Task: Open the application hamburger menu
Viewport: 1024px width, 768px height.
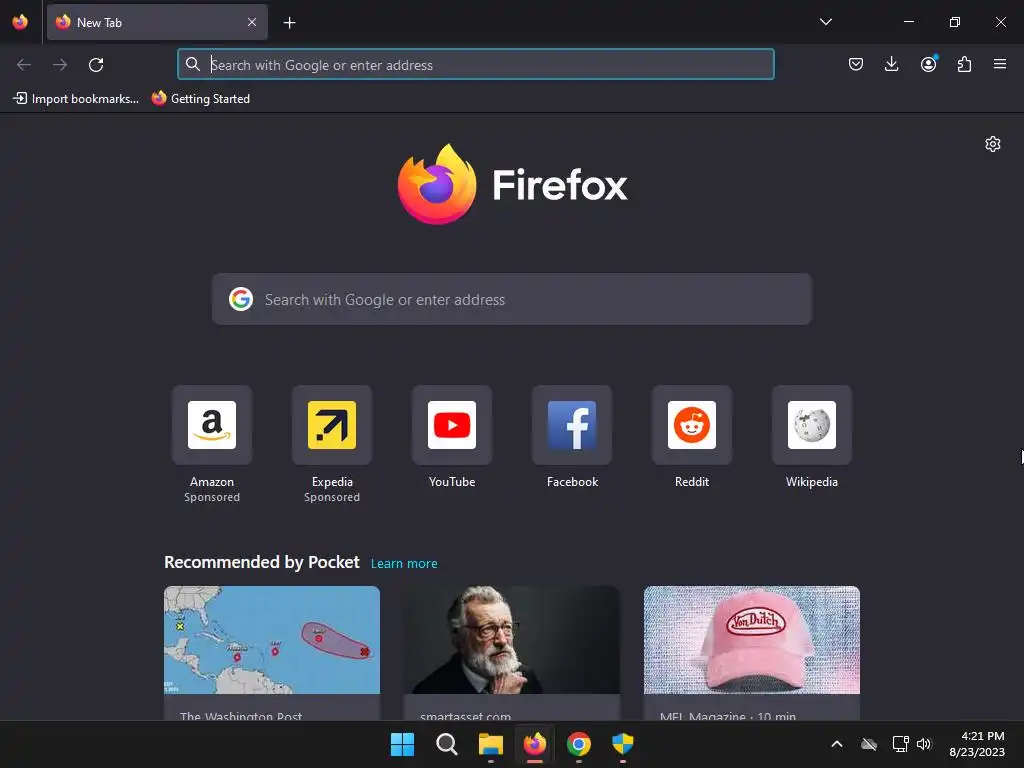Action: [x=1000, y=64]
